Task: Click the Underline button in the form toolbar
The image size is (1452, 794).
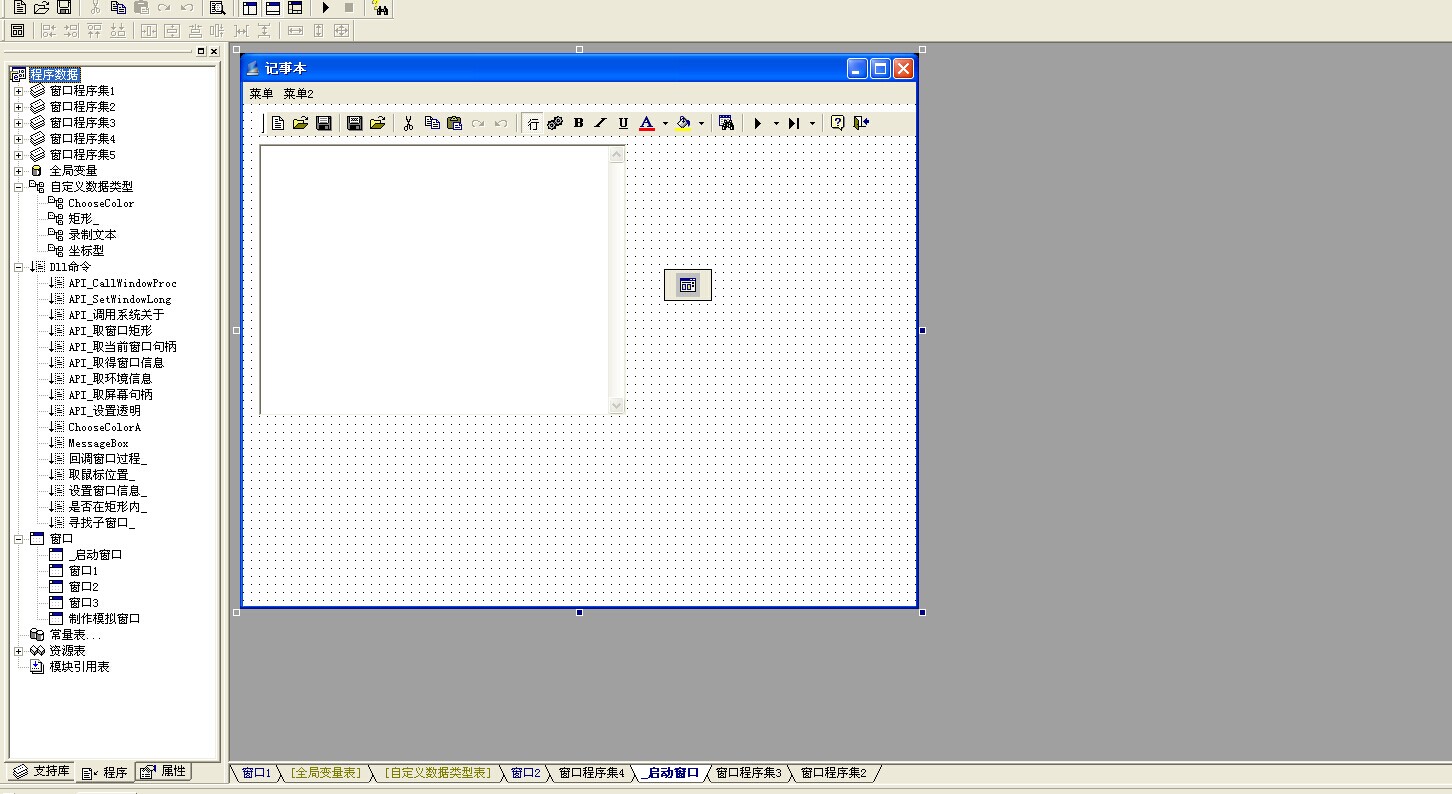Action: pos(623,123)
